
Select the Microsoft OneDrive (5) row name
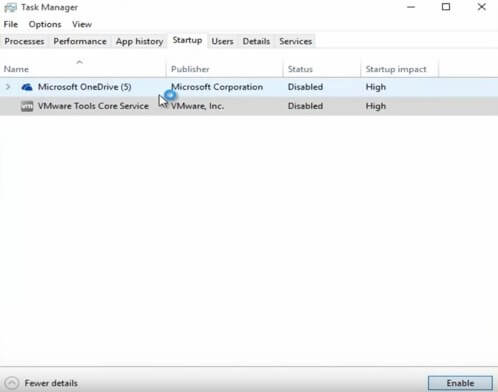85,87
